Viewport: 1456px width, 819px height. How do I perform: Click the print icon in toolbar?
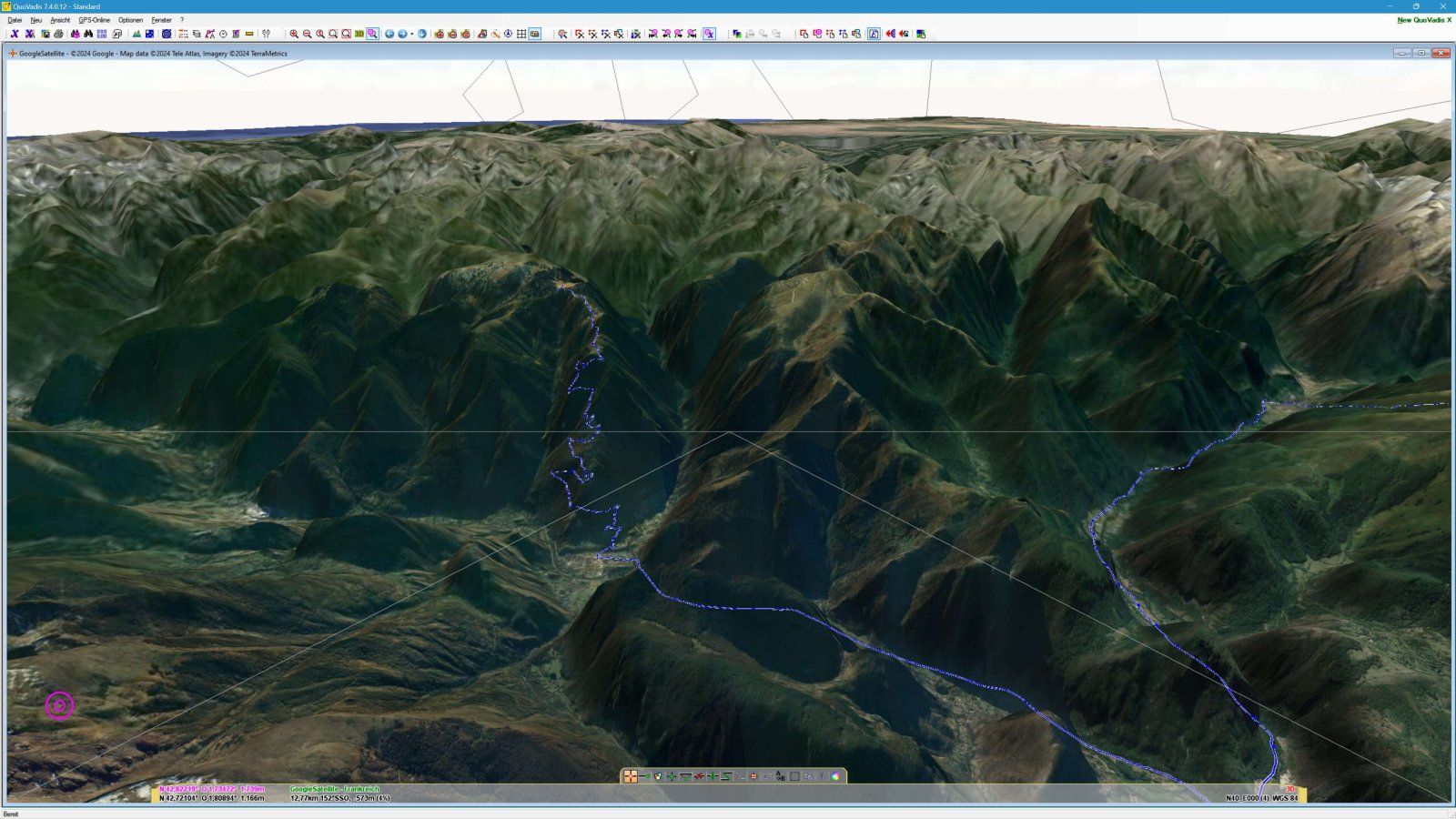click(x=58, y=34)
